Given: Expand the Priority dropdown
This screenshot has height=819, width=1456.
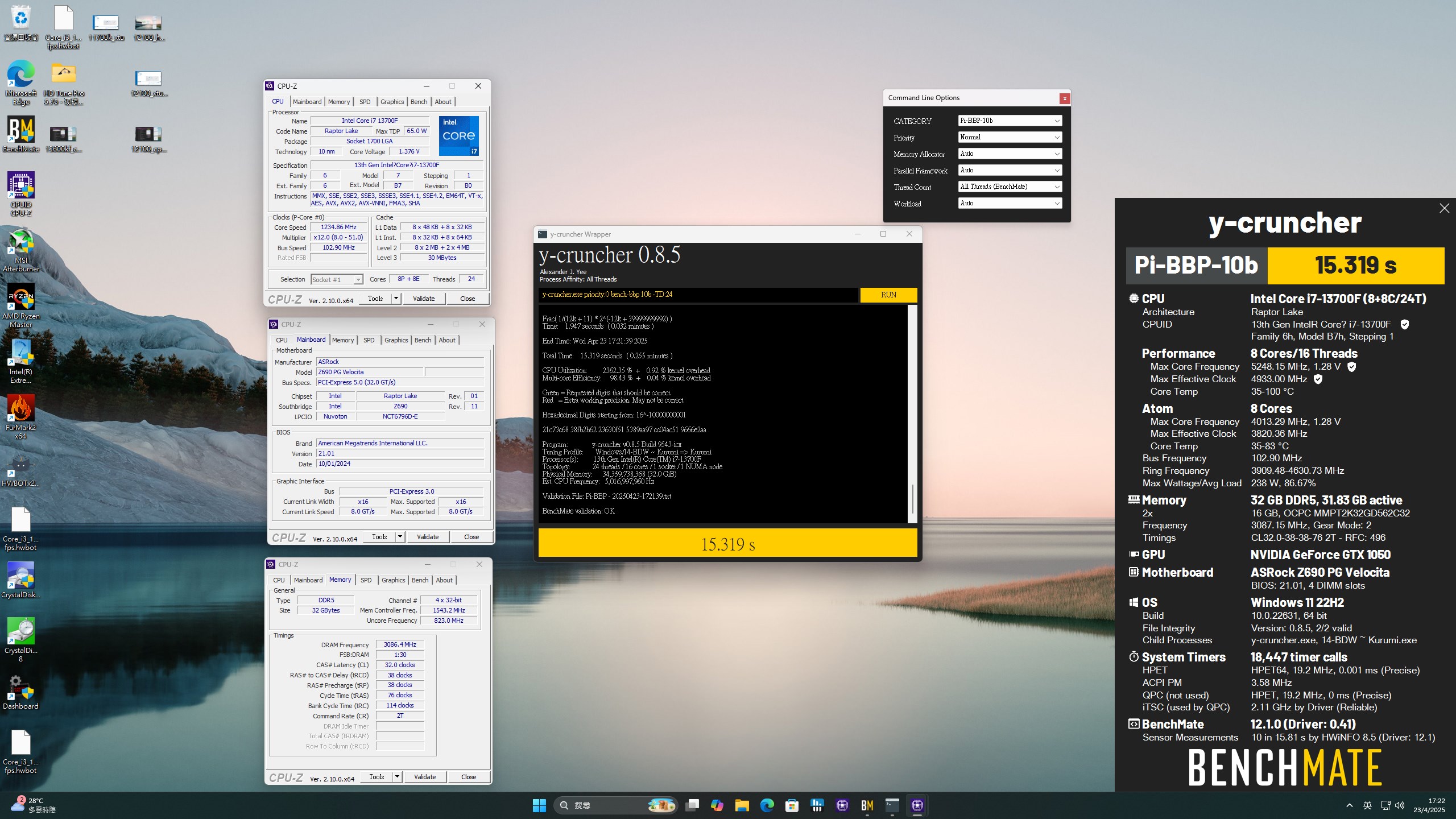Looking at the screenshot, I should [1010, 137].
